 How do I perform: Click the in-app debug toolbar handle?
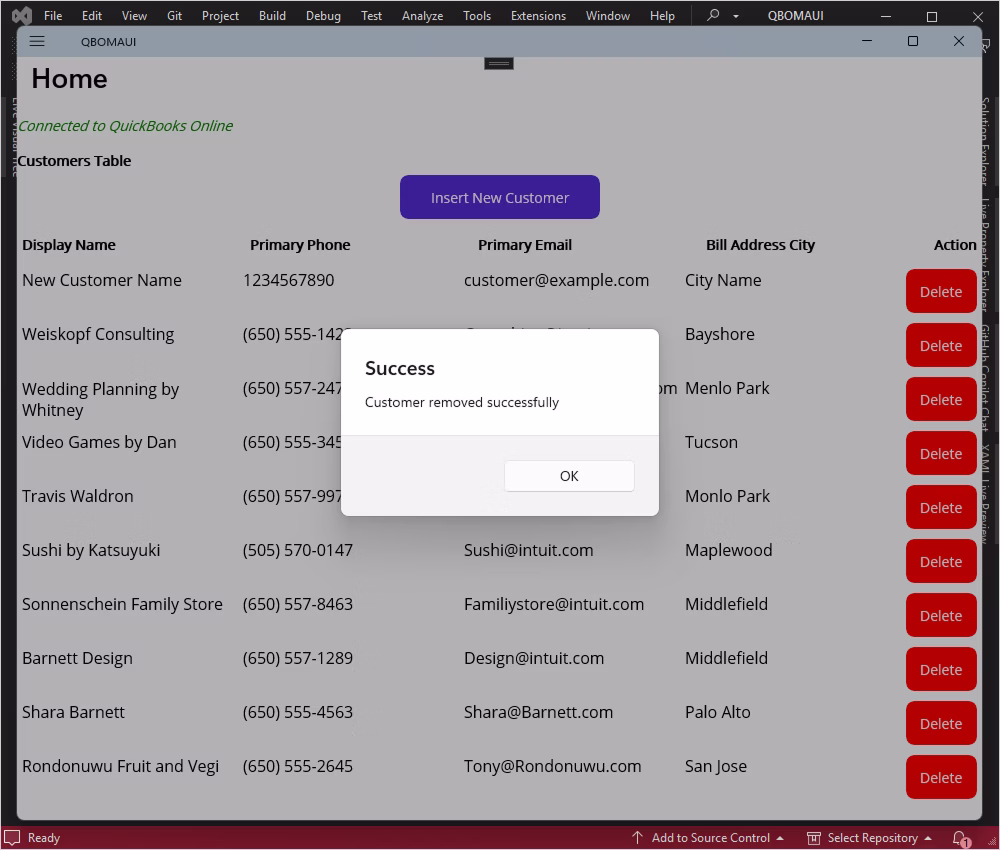click(x=499, y=63)
